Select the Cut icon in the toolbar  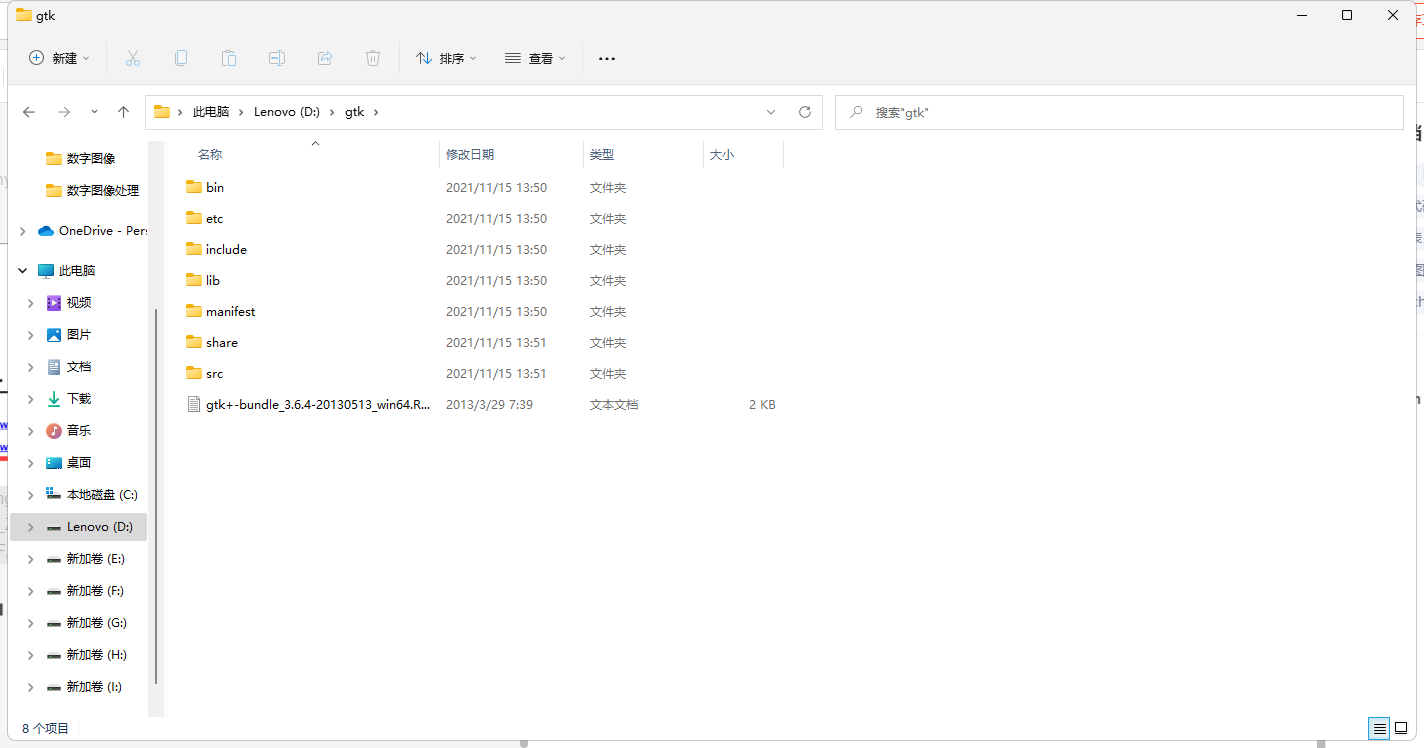click(133, 58)
